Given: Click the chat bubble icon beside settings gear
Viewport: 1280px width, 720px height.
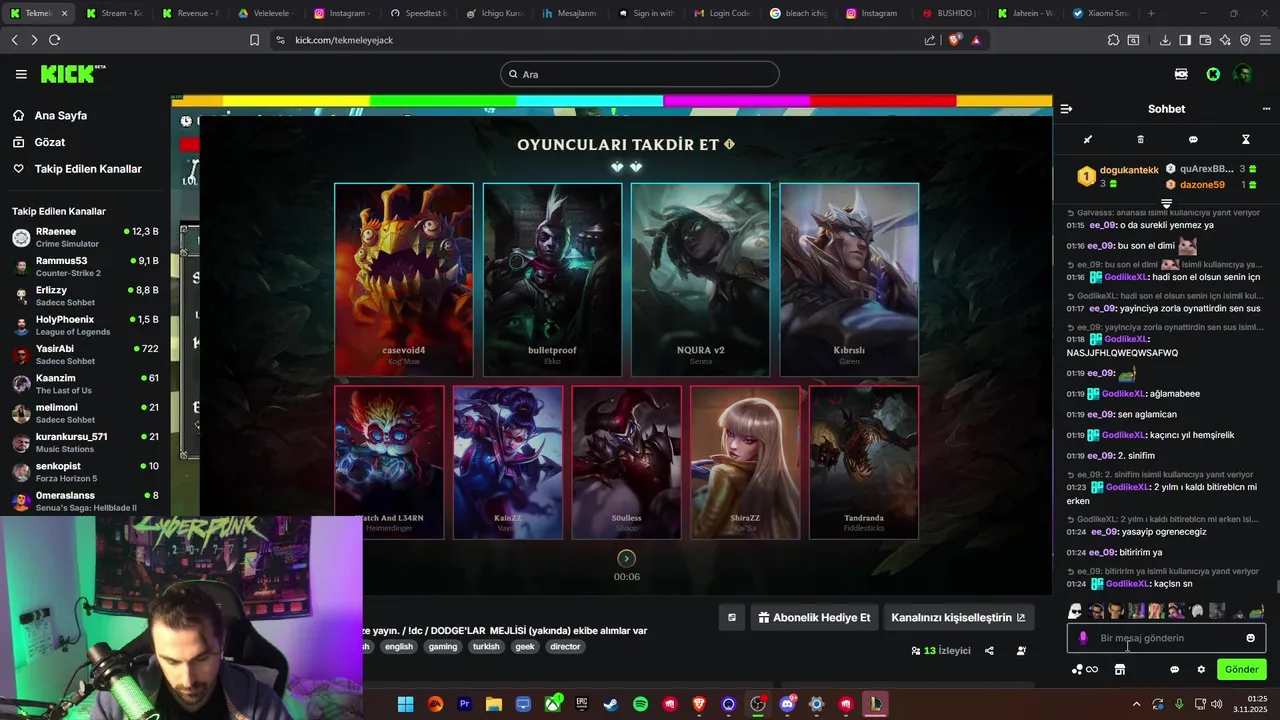Looking at the screenshot, I should [x=1175, y=670].
